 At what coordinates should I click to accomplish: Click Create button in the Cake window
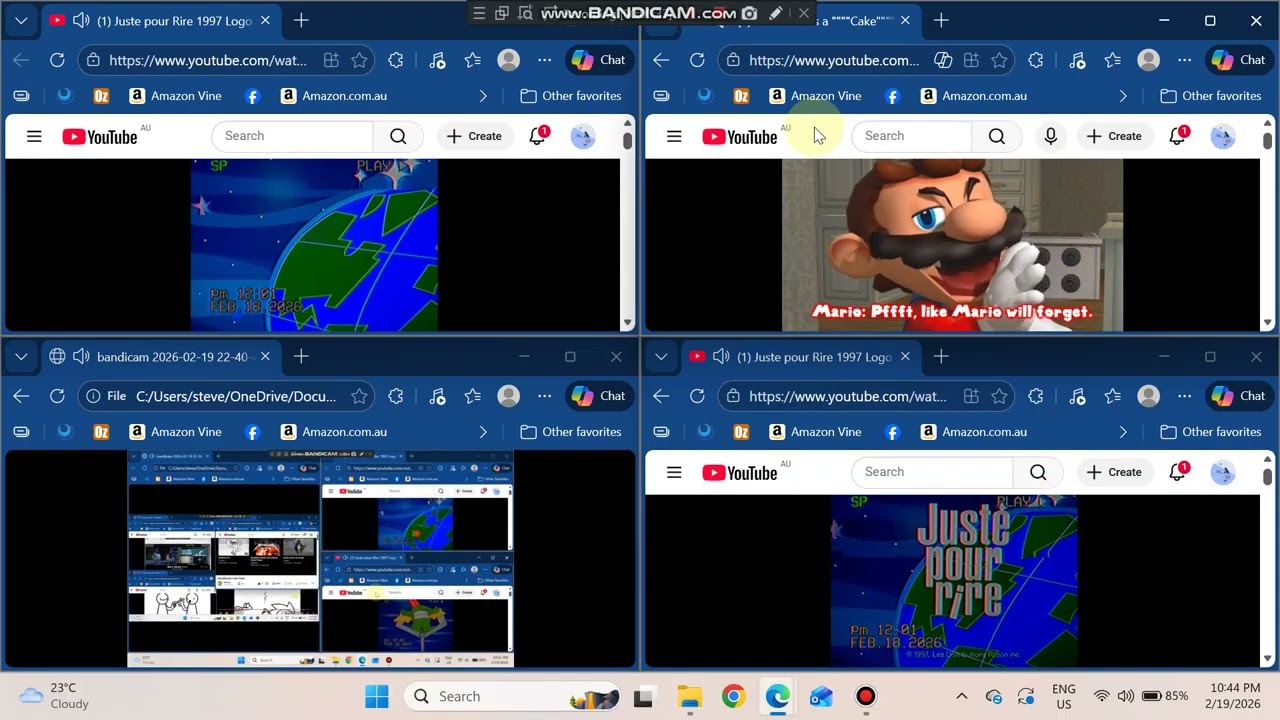(x=1114, y=136)
